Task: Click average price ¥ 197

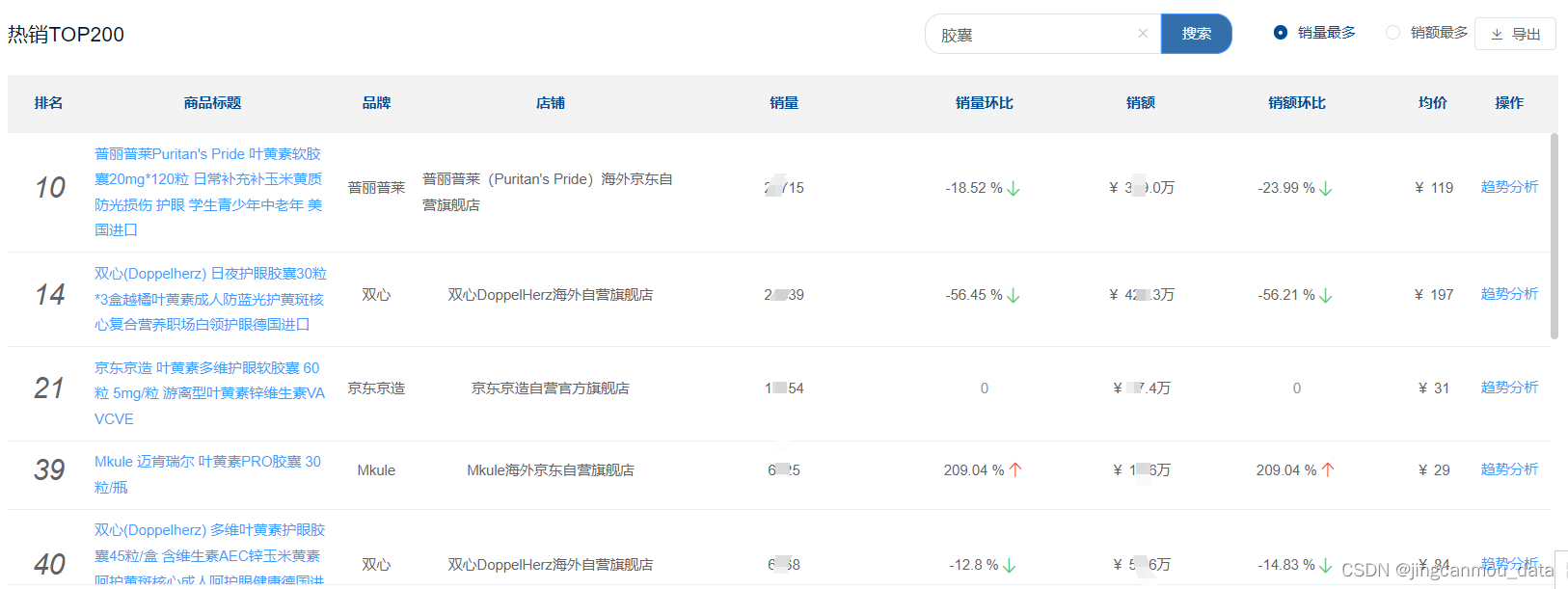Action: tap(1434, 295)
